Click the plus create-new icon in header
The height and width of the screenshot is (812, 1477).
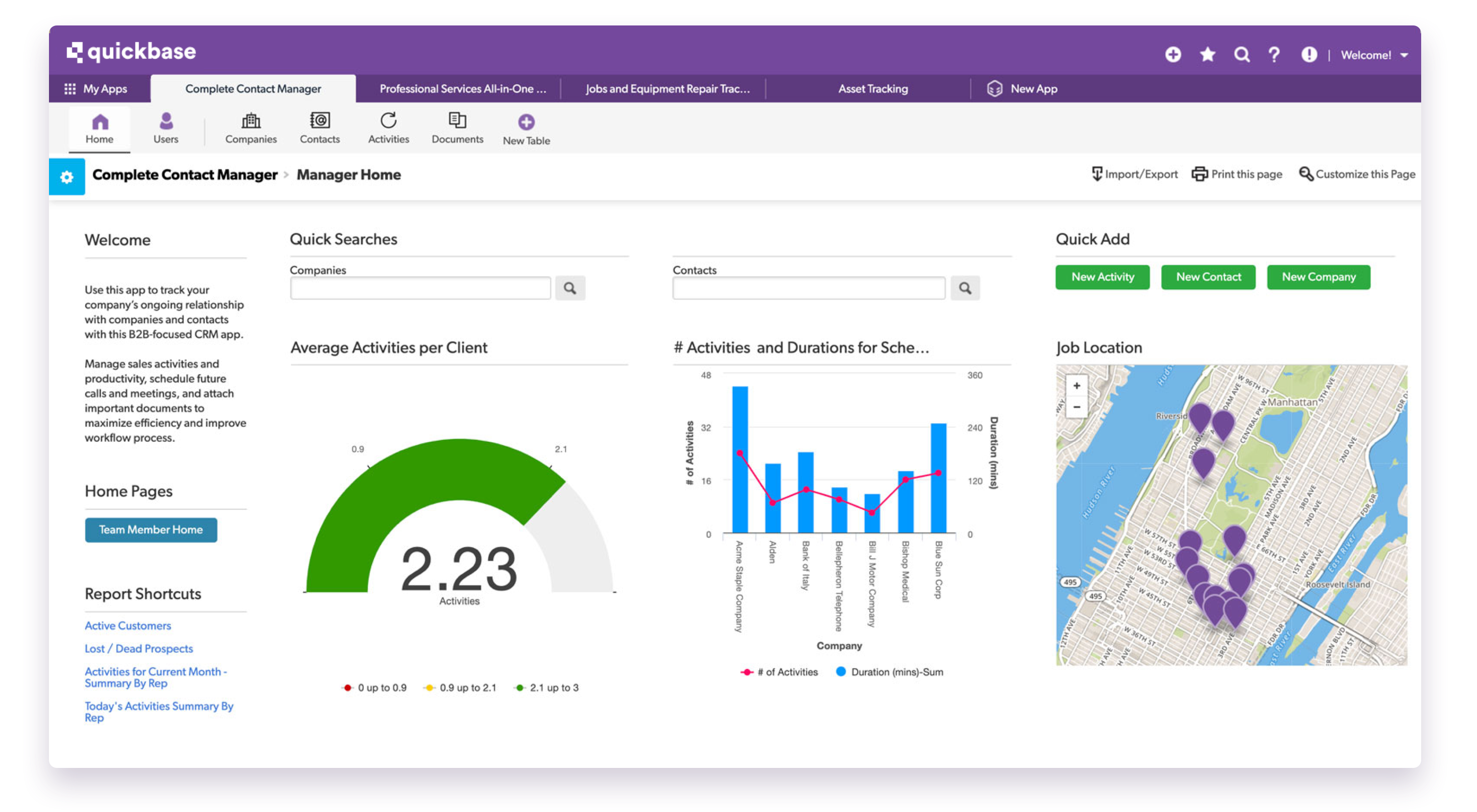[1172, 54]
